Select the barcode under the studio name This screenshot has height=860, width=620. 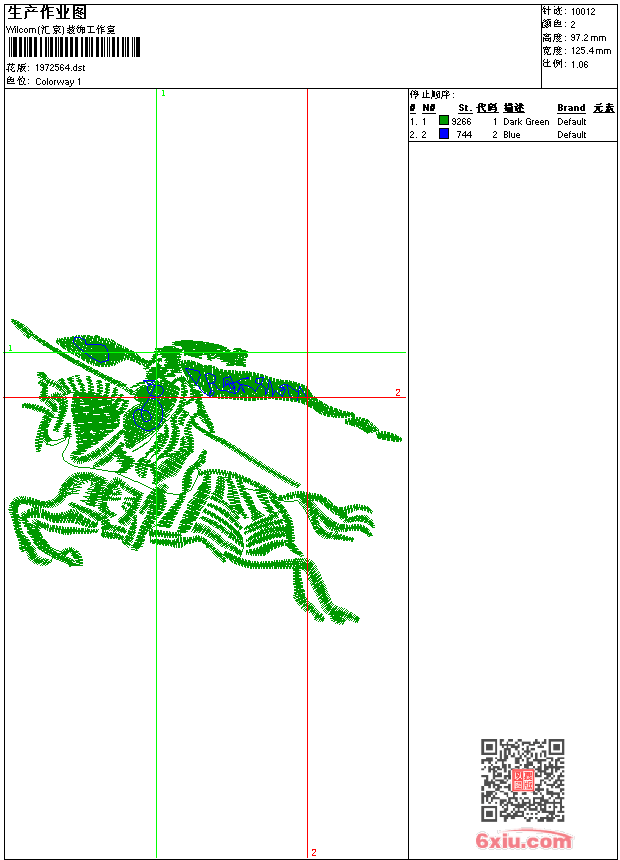coord(74,47)
